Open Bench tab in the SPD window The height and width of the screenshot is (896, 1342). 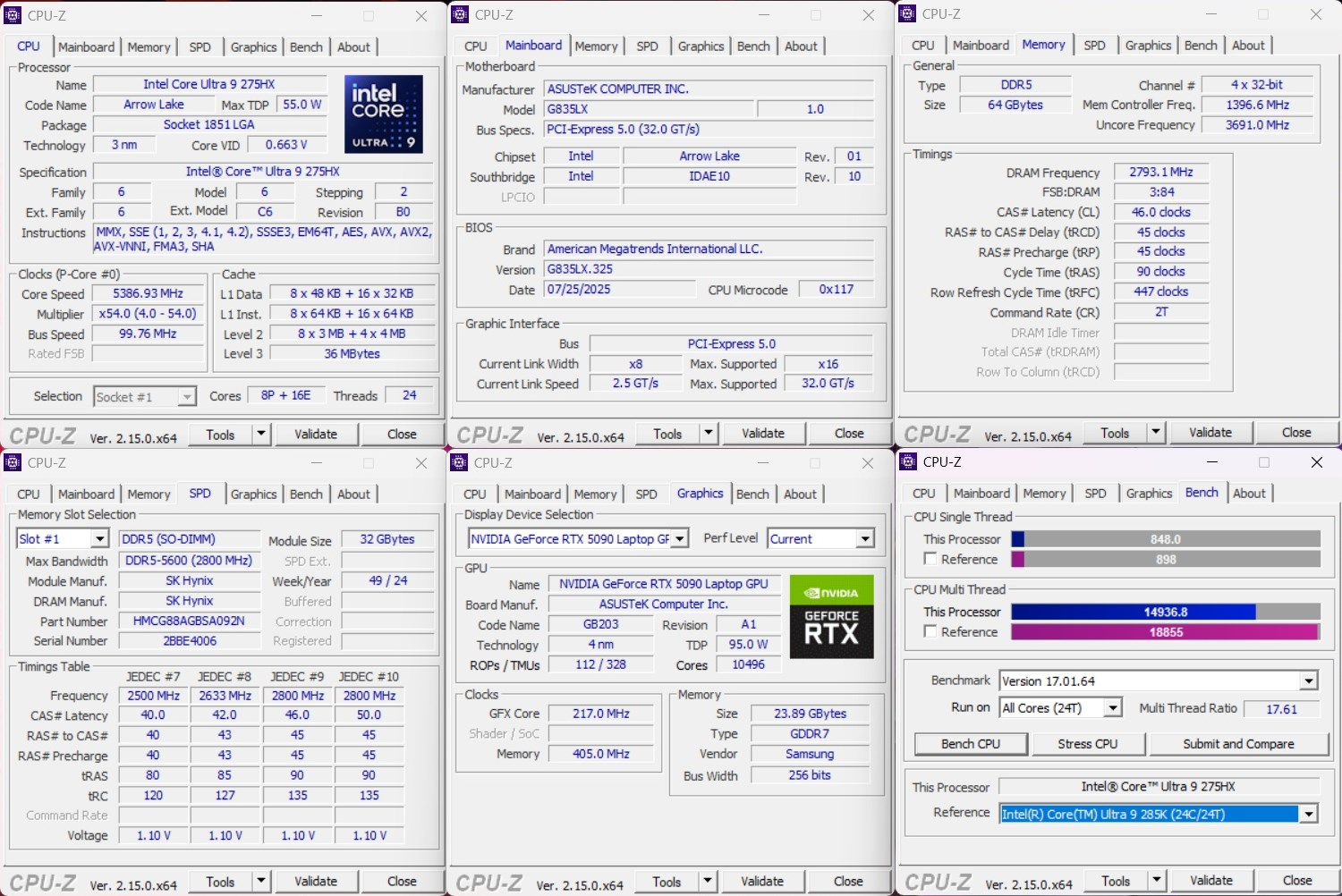click(306, 494)
